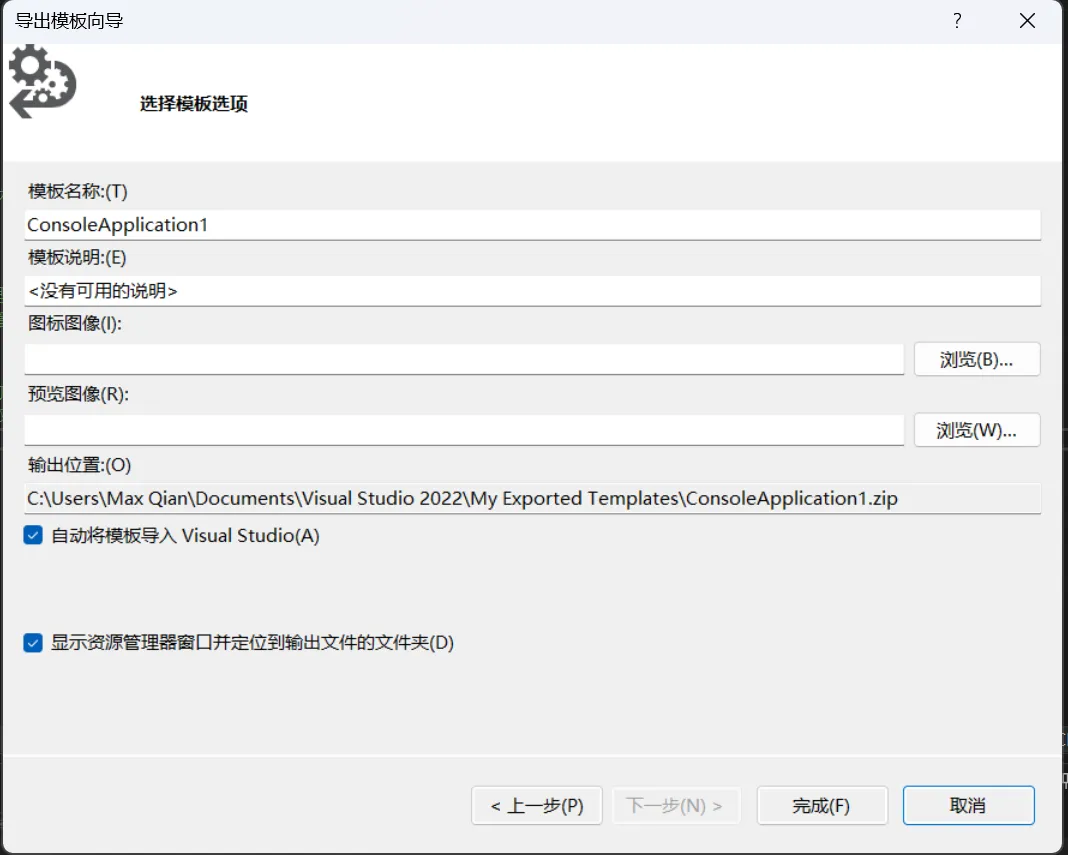Select the 输出位置 output path field
Image resolution: width=1068 pixels, height=855 pixels.
coord(532,498)
